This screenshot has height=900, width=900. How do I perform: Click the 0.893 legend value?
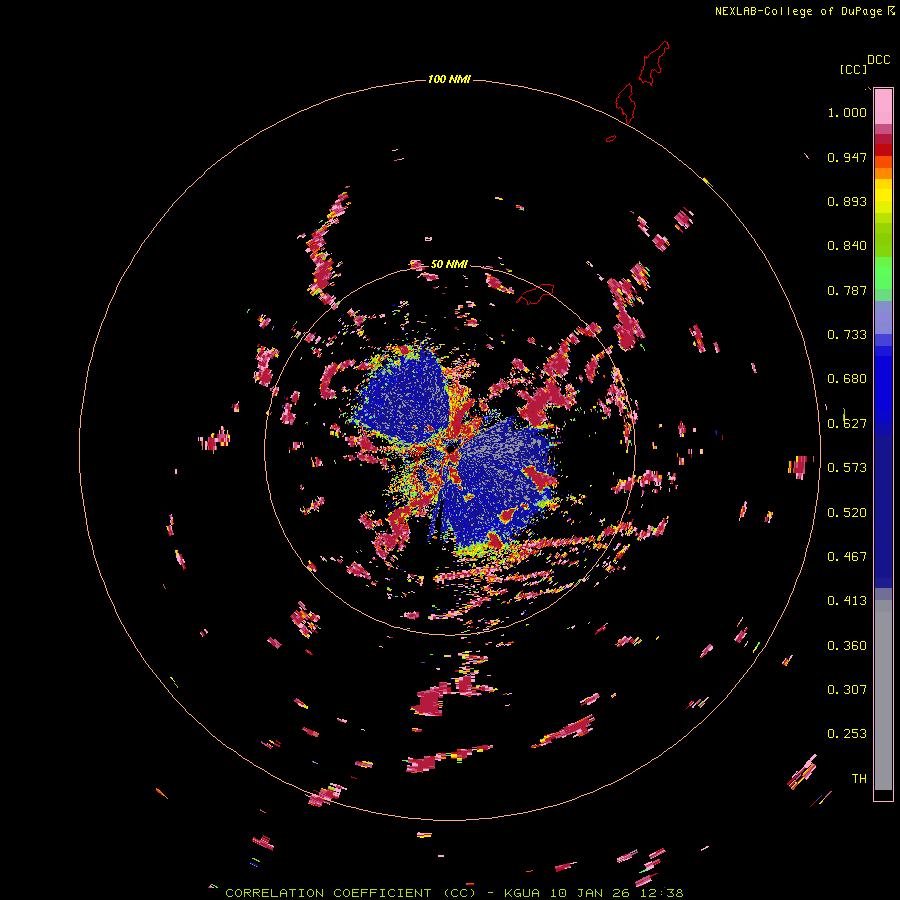pos(847,201)
